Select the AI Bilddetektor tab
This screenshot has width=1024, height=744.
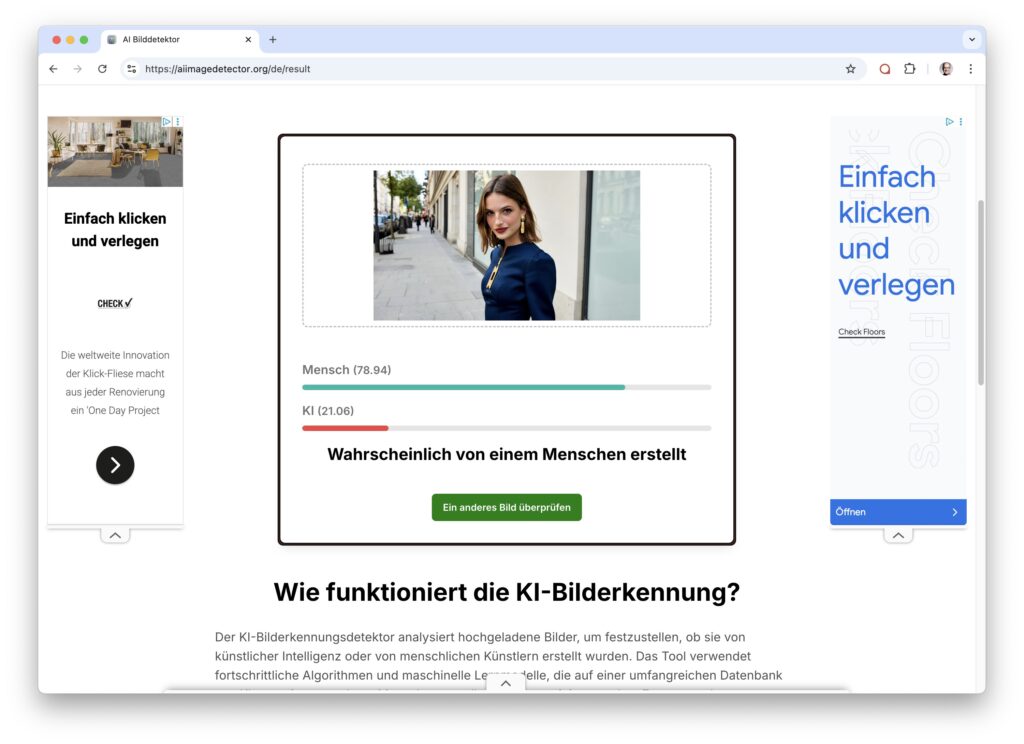pos(180,40)
